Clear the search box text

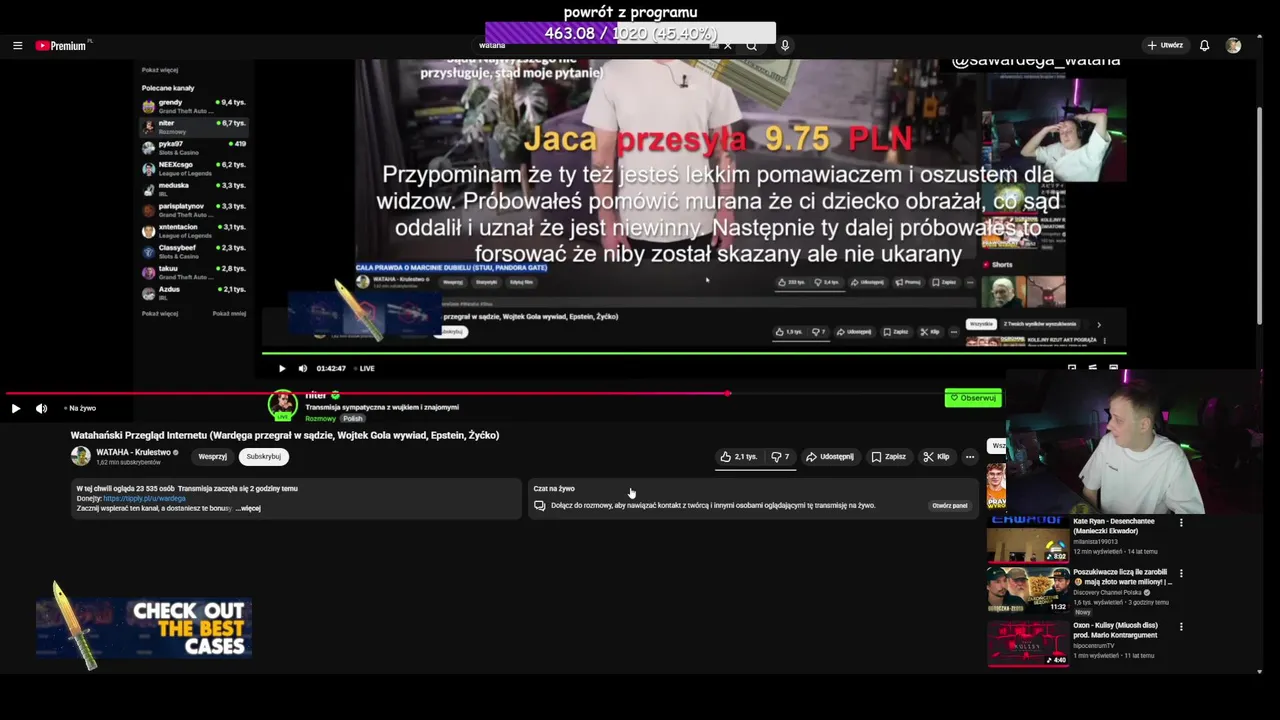(x=727, y=46)
